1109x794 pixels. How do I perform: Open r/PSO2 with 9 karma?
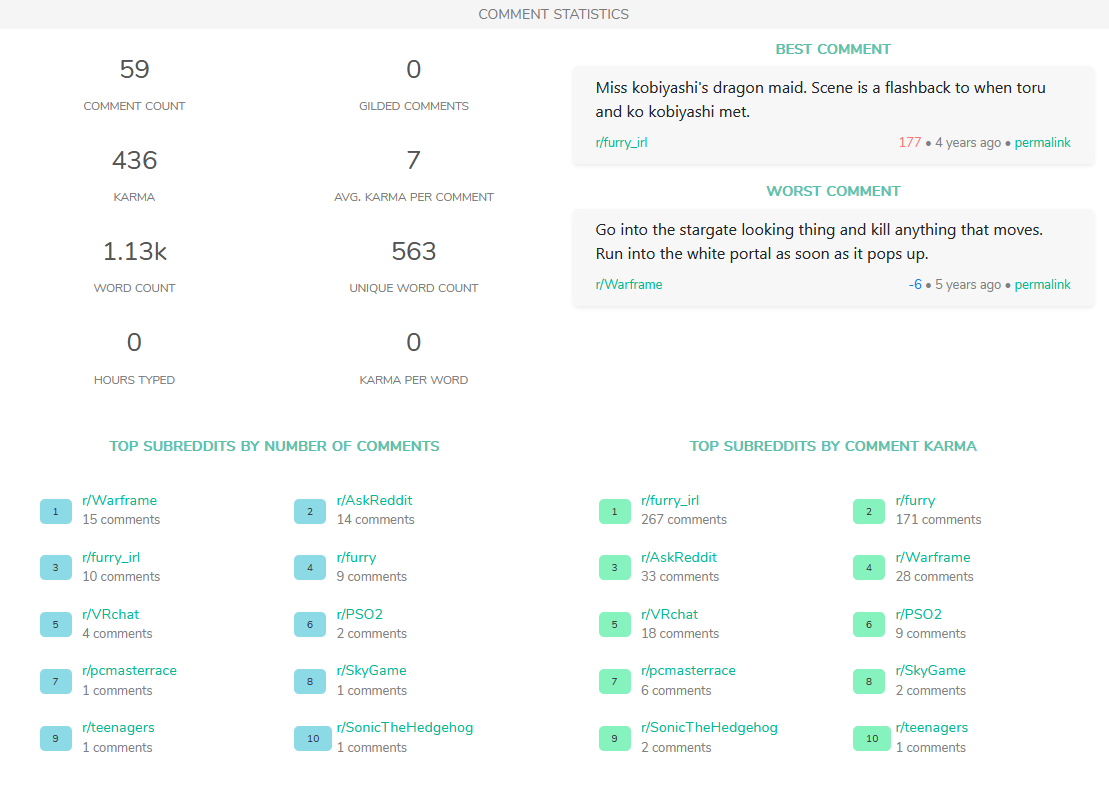pyautogui.click(x=918, y=614)
